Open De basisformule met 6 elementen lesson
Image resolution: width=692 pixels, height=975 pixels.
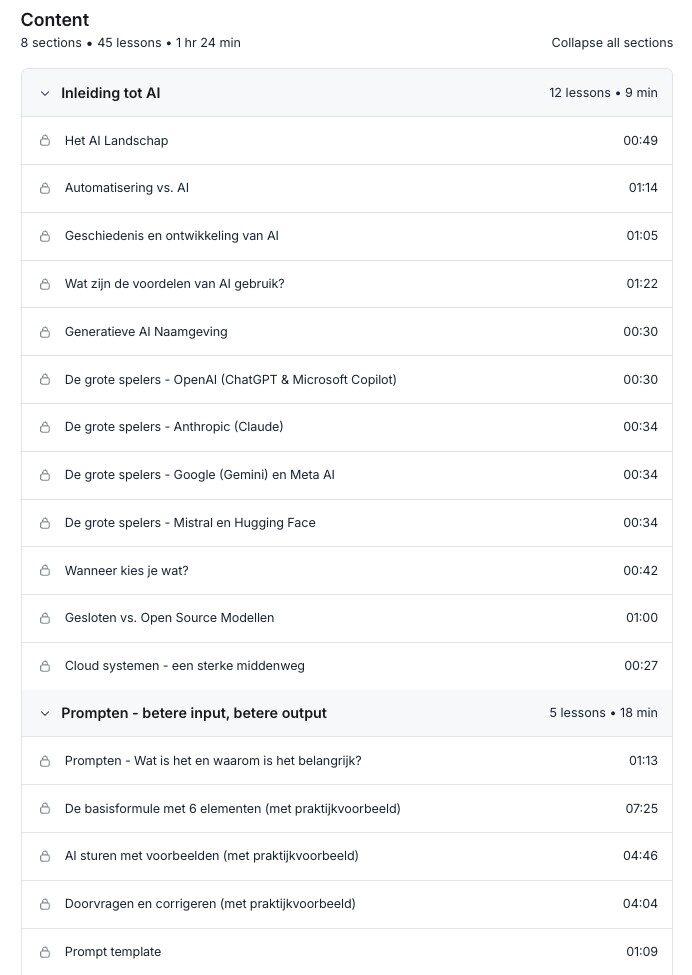click(x=232, y=809)
